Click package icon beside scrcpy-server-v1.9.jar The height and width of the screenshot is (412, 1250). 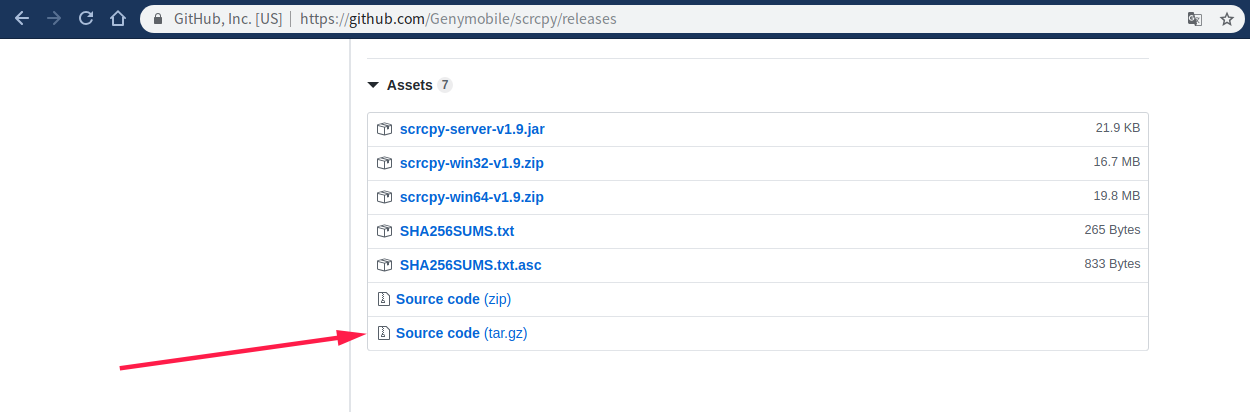tap(384, 129)
